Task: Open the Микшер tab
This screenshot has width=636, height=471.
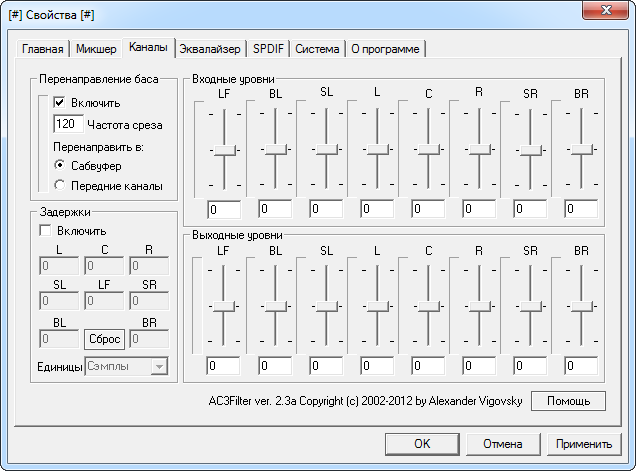Action: (95, 48)
